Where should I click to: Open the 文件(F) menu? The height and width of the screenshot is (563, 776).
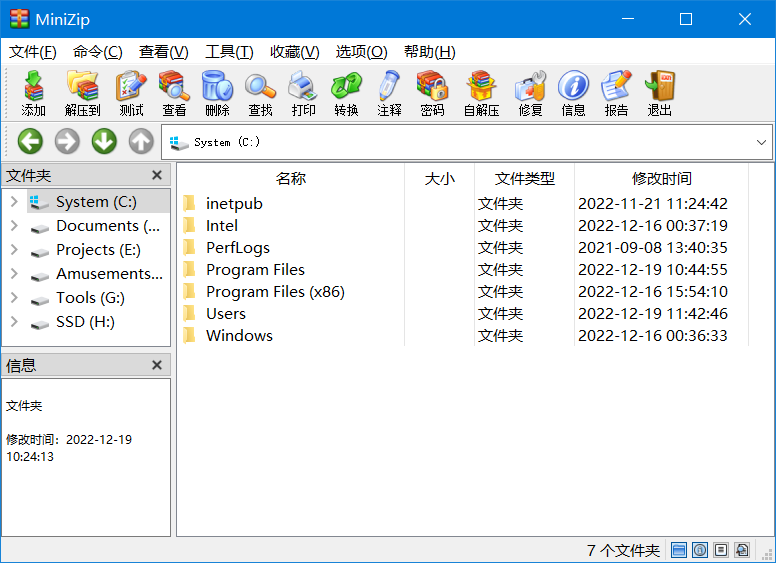pyautogui.click(x=33, y=51)
